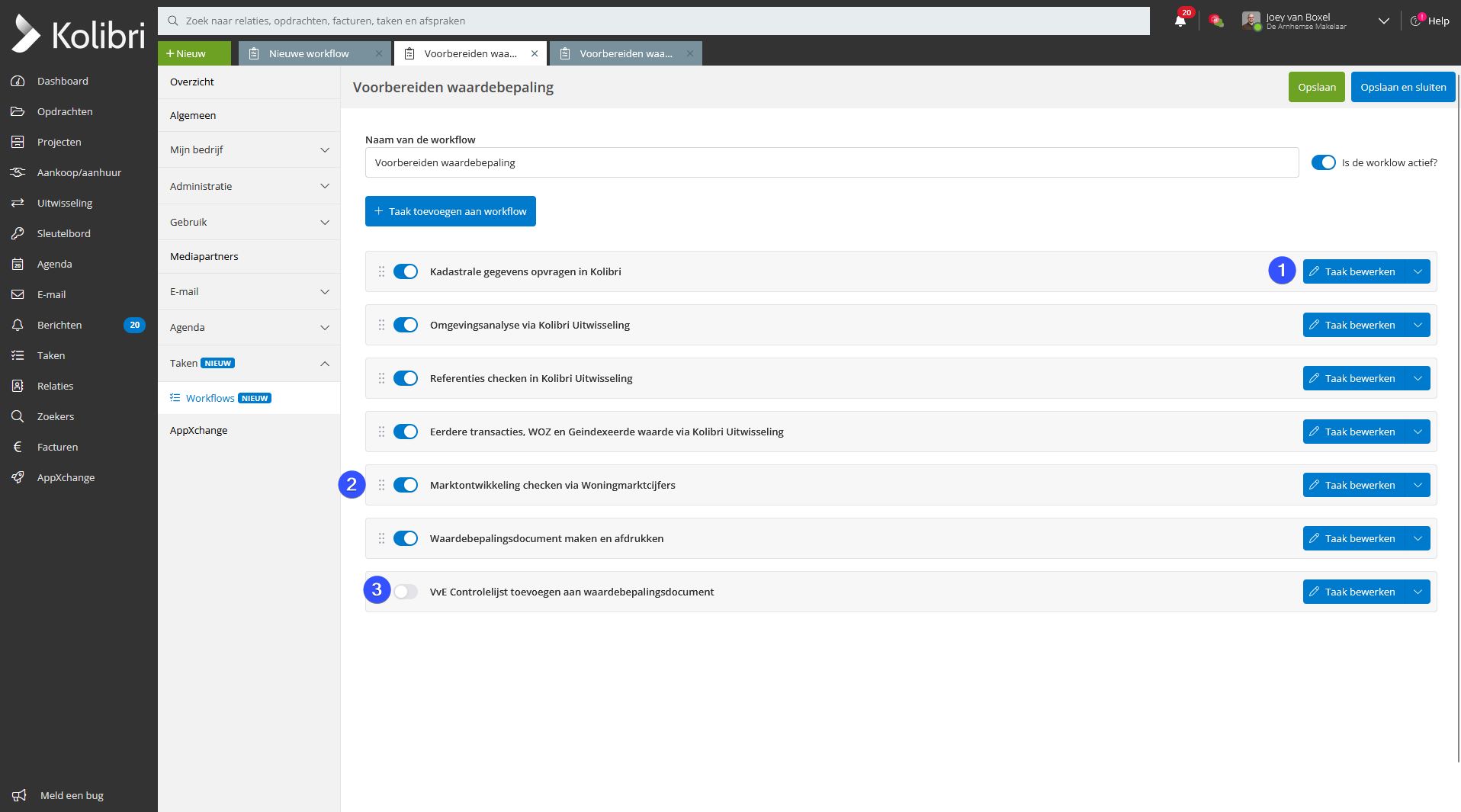The height and width of the screenshot is (812, 1461).
Task: Open AppXchange rocket icon in main sidebar
Action: 18,477
